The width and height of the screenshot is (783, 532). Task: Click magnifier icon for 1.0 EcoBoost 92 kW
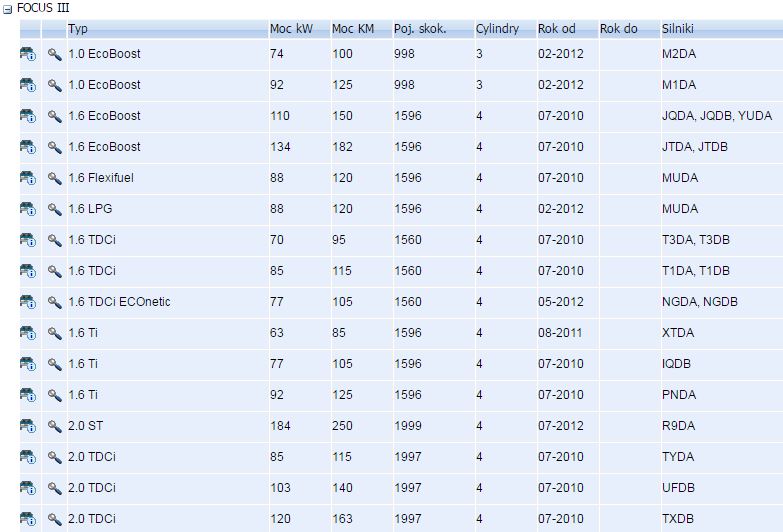point(54,85)
